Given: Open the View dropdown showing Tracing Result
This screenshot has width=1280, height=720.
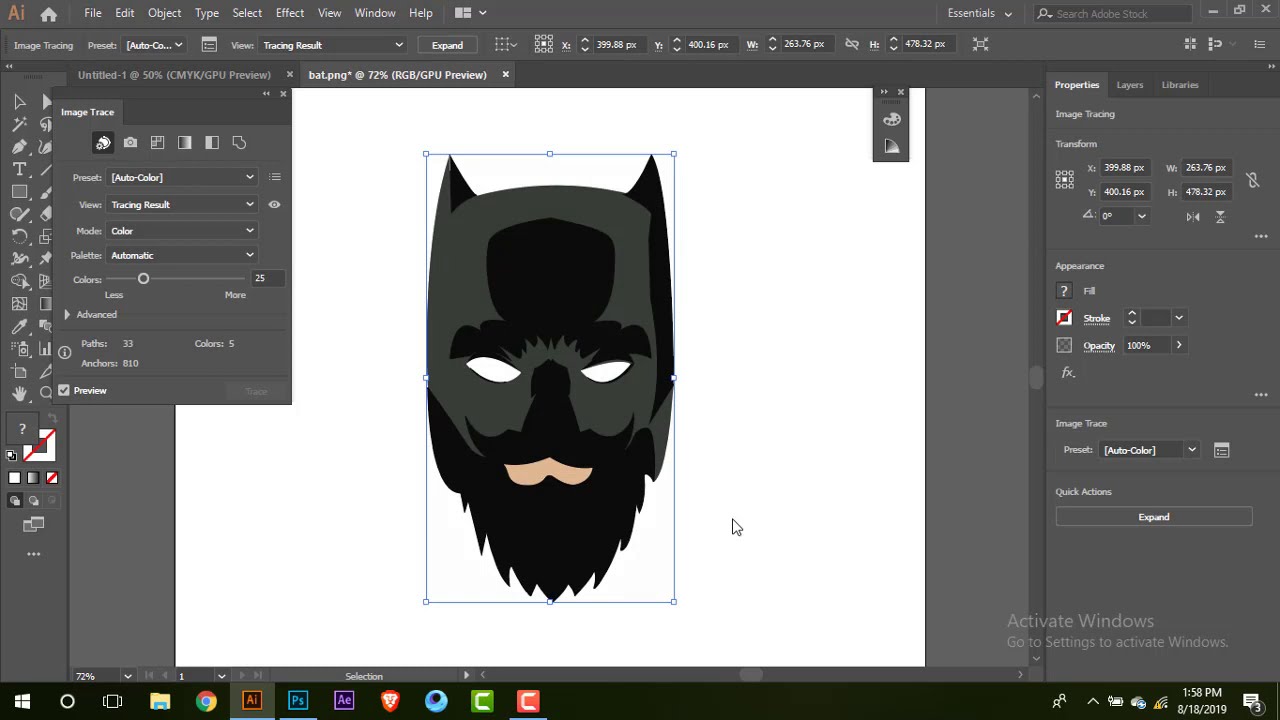Looking at the screenshot, I should (183, 204).
